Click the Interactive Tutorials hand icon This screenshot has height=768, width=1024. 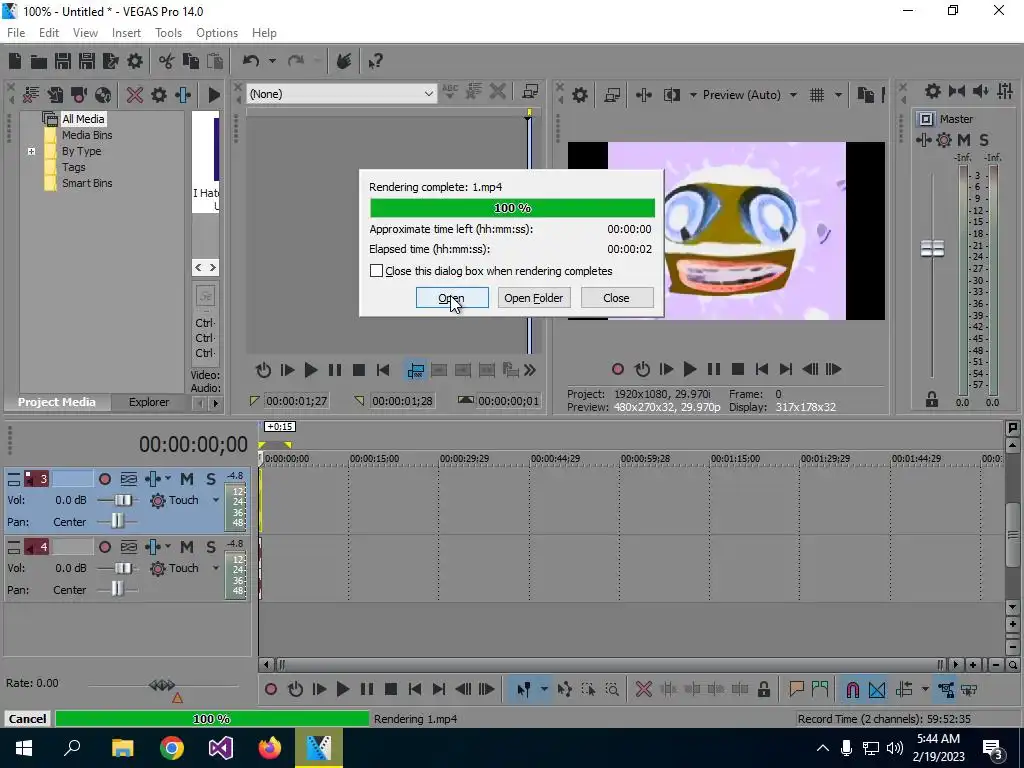click(x=344, y=61)
